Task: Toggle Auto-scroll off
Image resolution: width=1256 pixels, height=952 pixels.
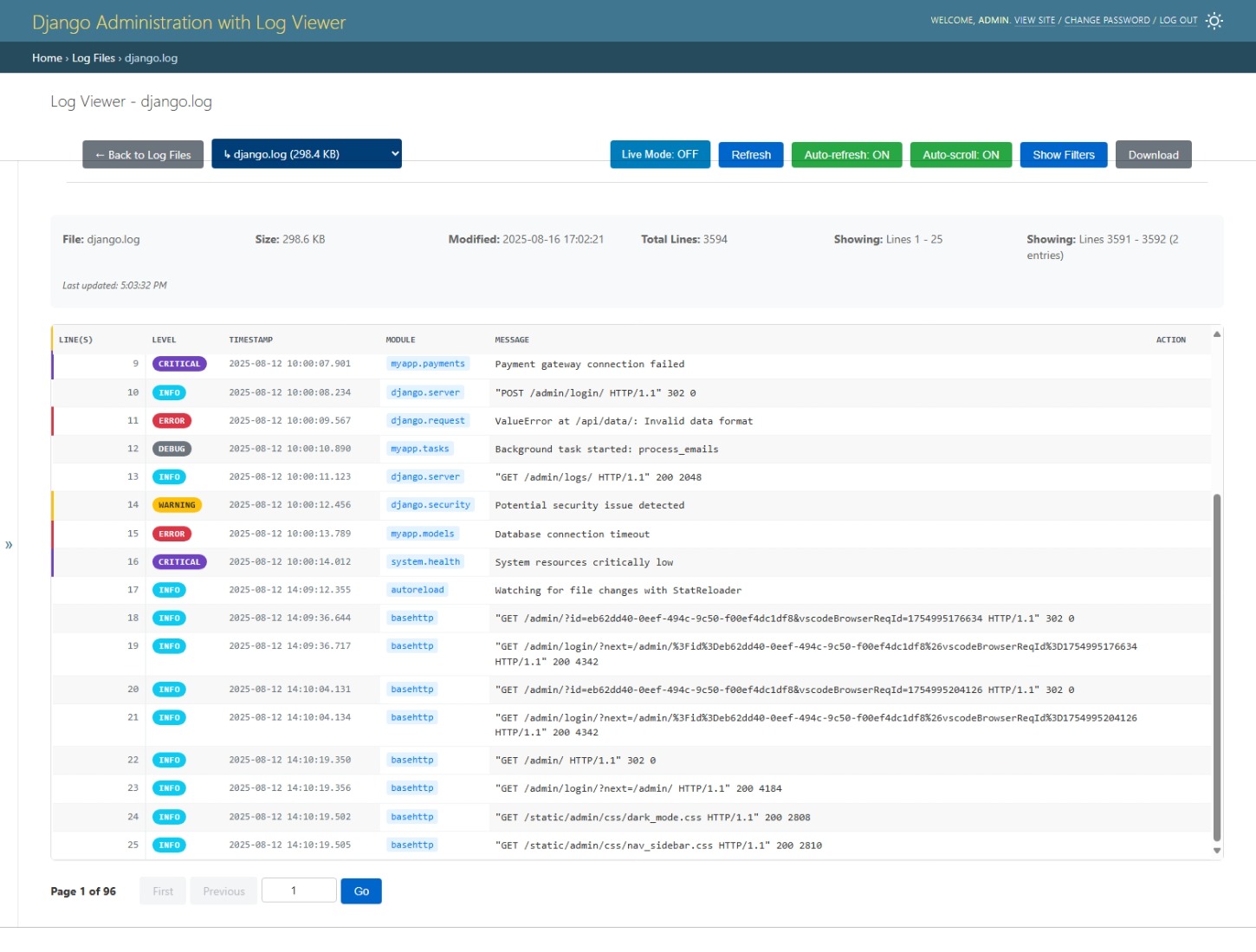Action: pyautogui.click(x=961, y=155)
